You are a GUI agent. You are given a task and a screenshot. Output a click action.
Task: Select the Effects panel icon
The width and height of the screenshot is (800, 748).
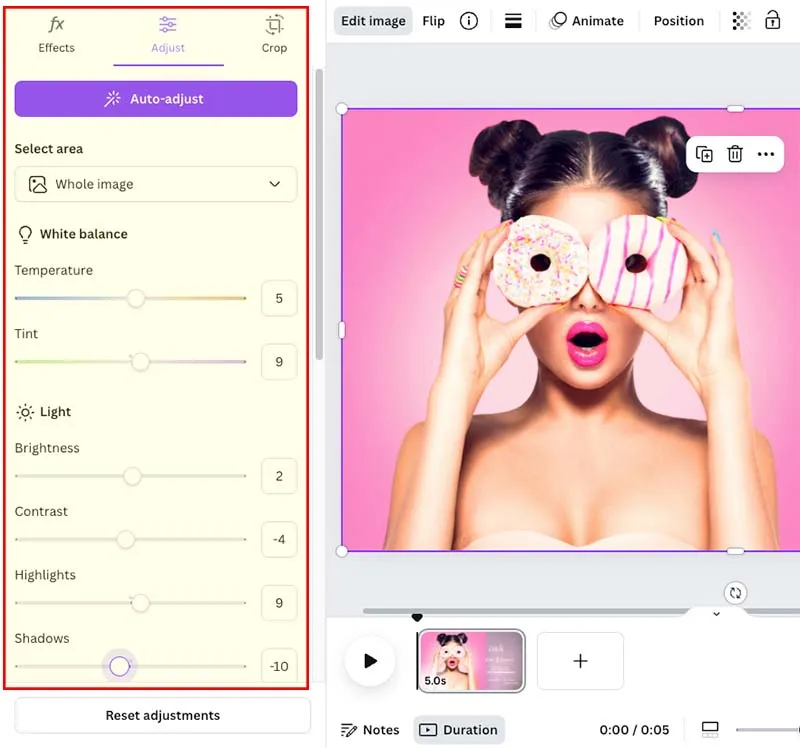55,35
